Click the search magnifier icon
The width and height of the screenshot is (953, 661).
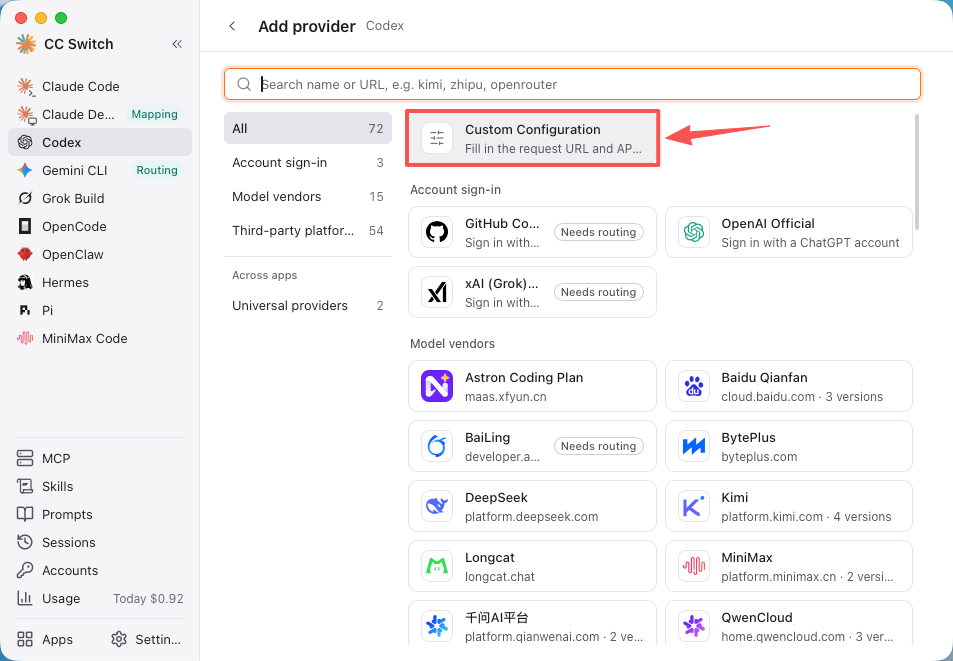click(x=244, y=84)
